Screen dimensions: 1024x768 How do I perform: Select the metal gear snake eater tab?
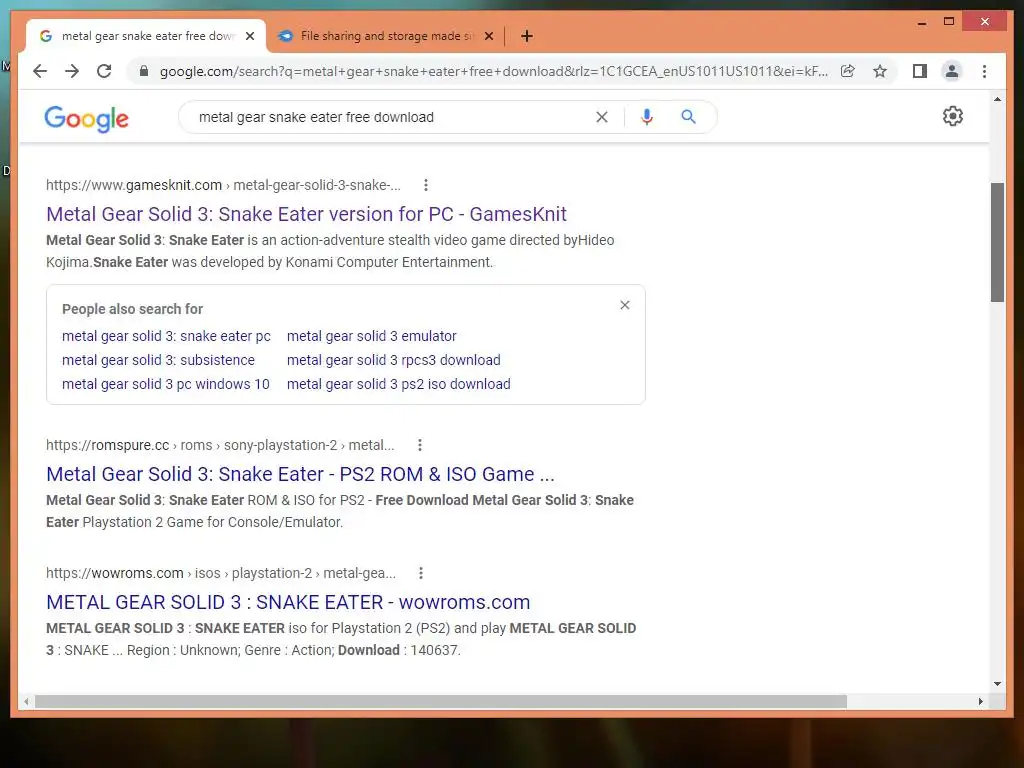pos(147,36)
